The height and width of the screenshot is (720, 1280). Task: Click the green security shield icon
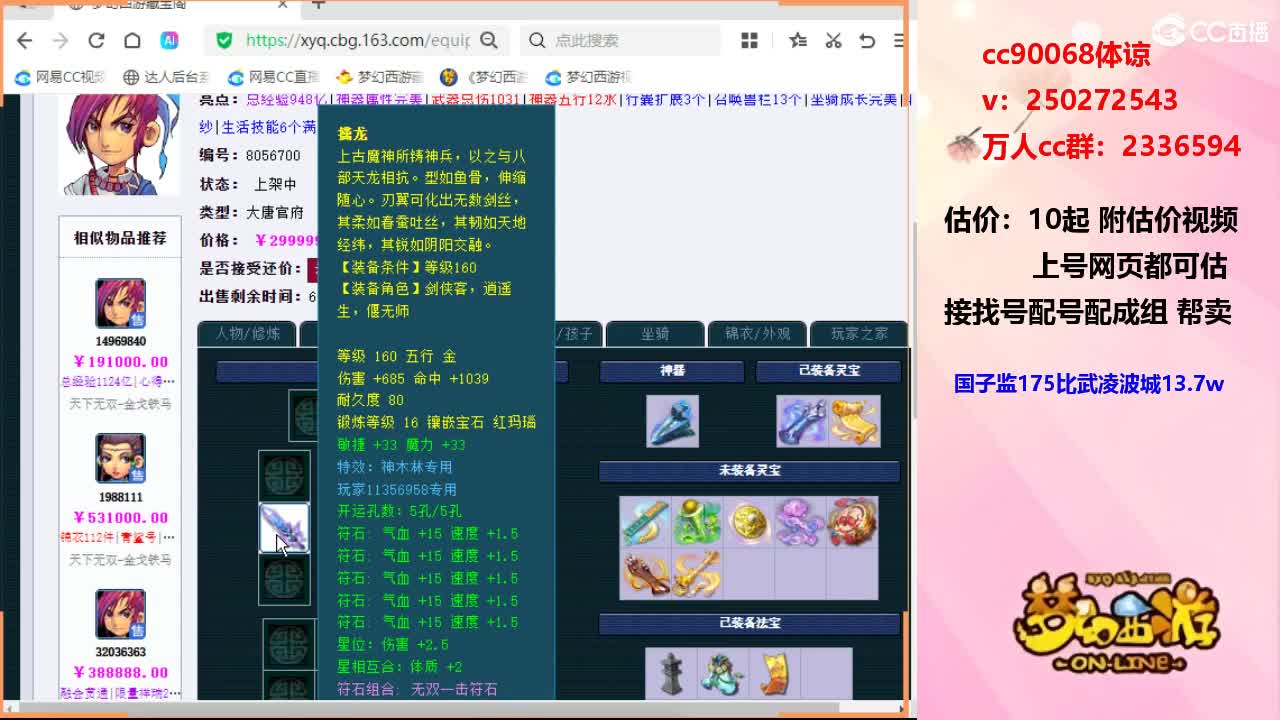[224, 40]
